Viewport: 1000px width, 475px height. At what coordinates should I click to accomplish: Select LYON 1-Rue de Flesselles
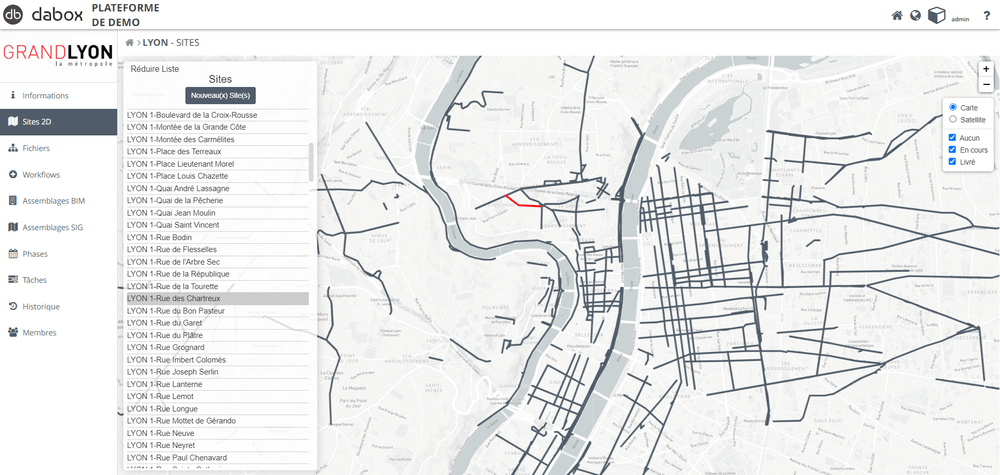217,249
